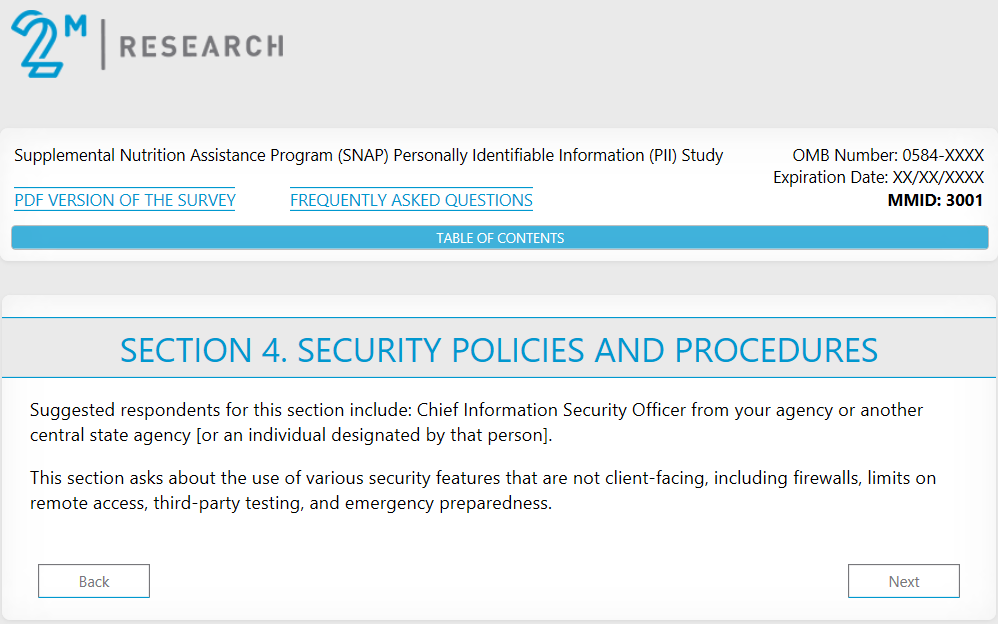Screen dimensions: 998x624
Task: Open the PDF version of the survey
Action: pyautogui.click(x=125, y=200)
